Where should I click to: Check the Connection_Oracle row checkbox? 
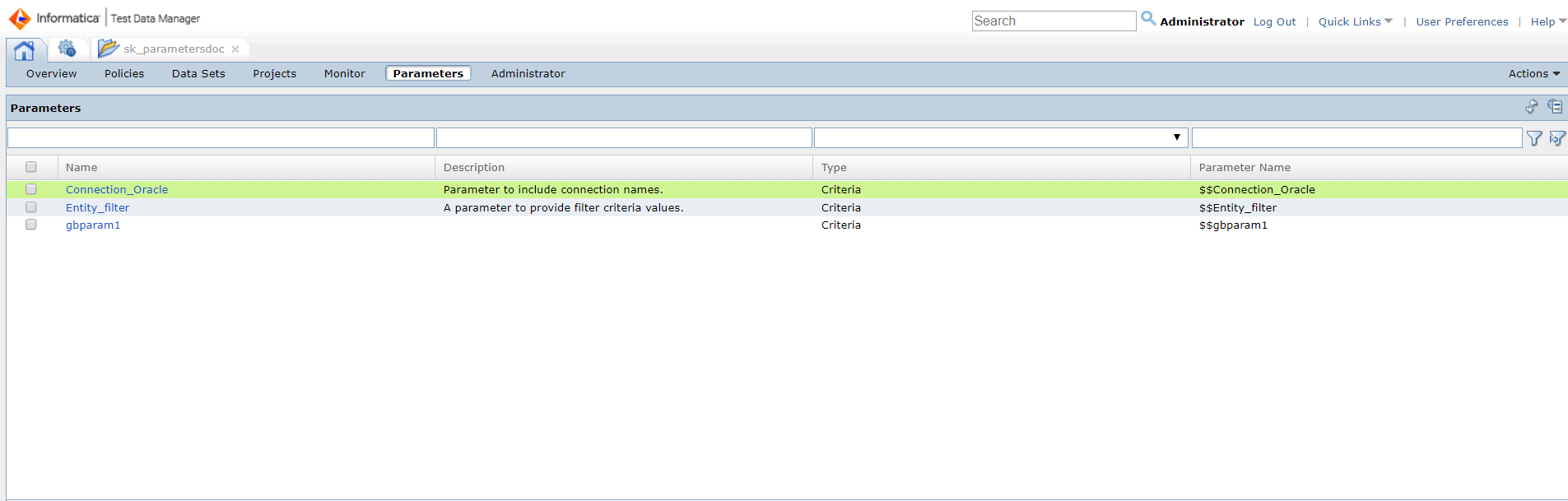pyautogui.click(x=31, y=189)
